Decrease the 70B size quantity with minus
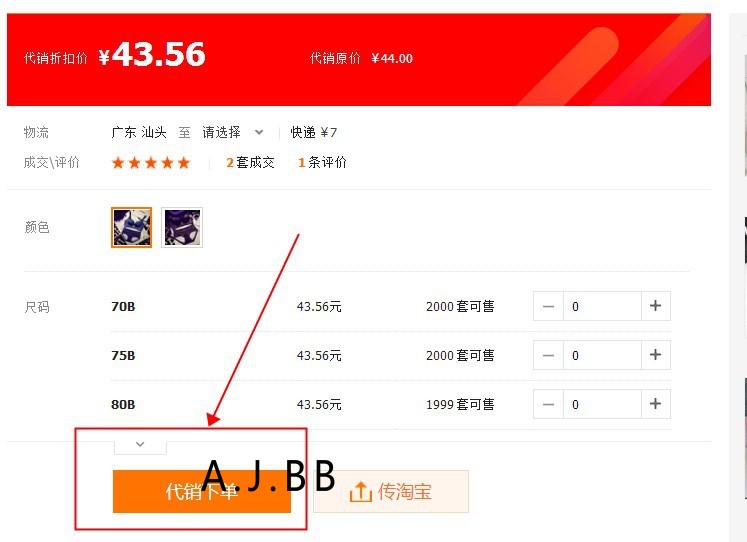 pos(548,306)
